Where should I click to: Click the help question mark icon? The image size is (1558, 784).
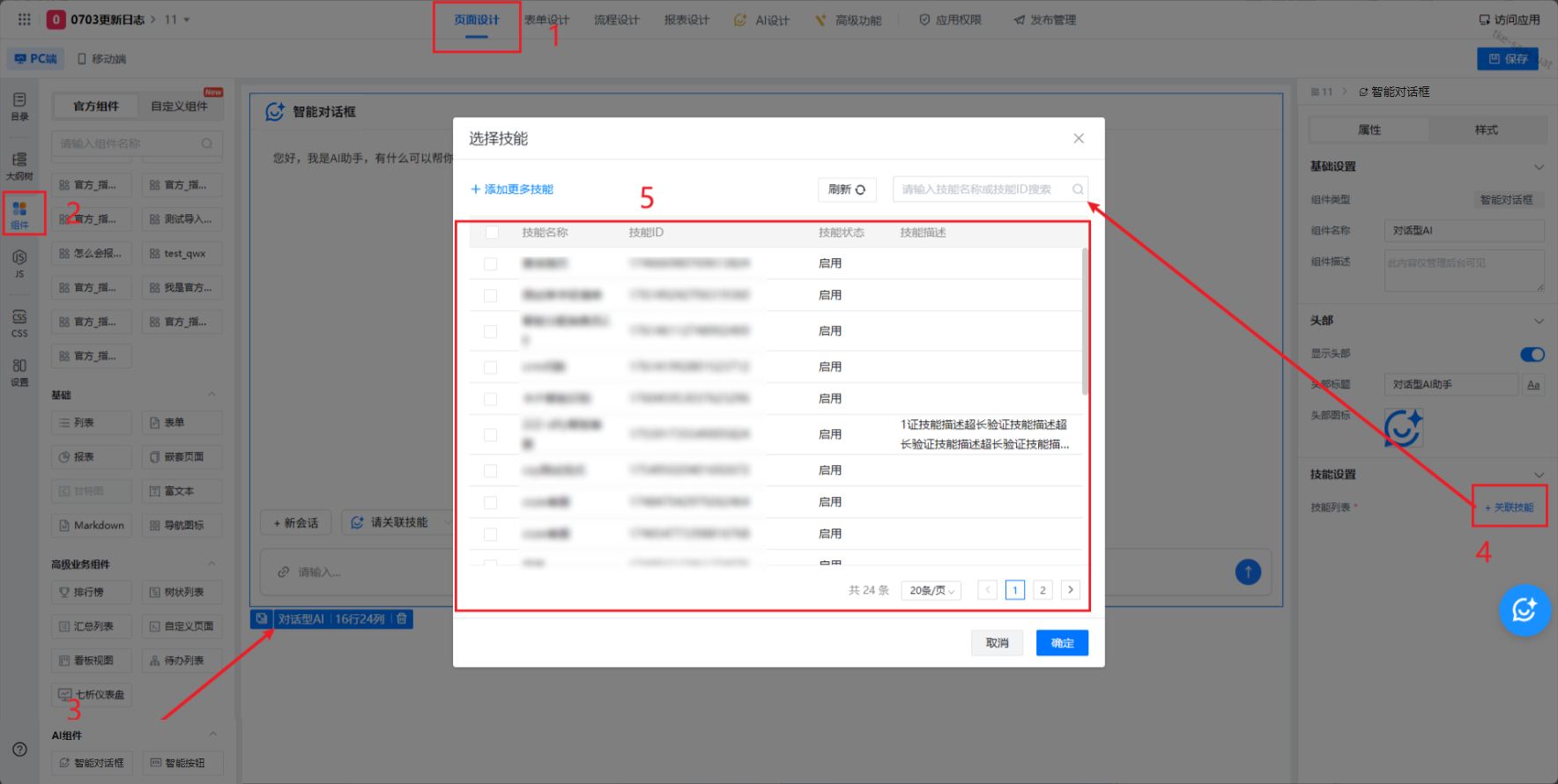click(x=19, y=750)
